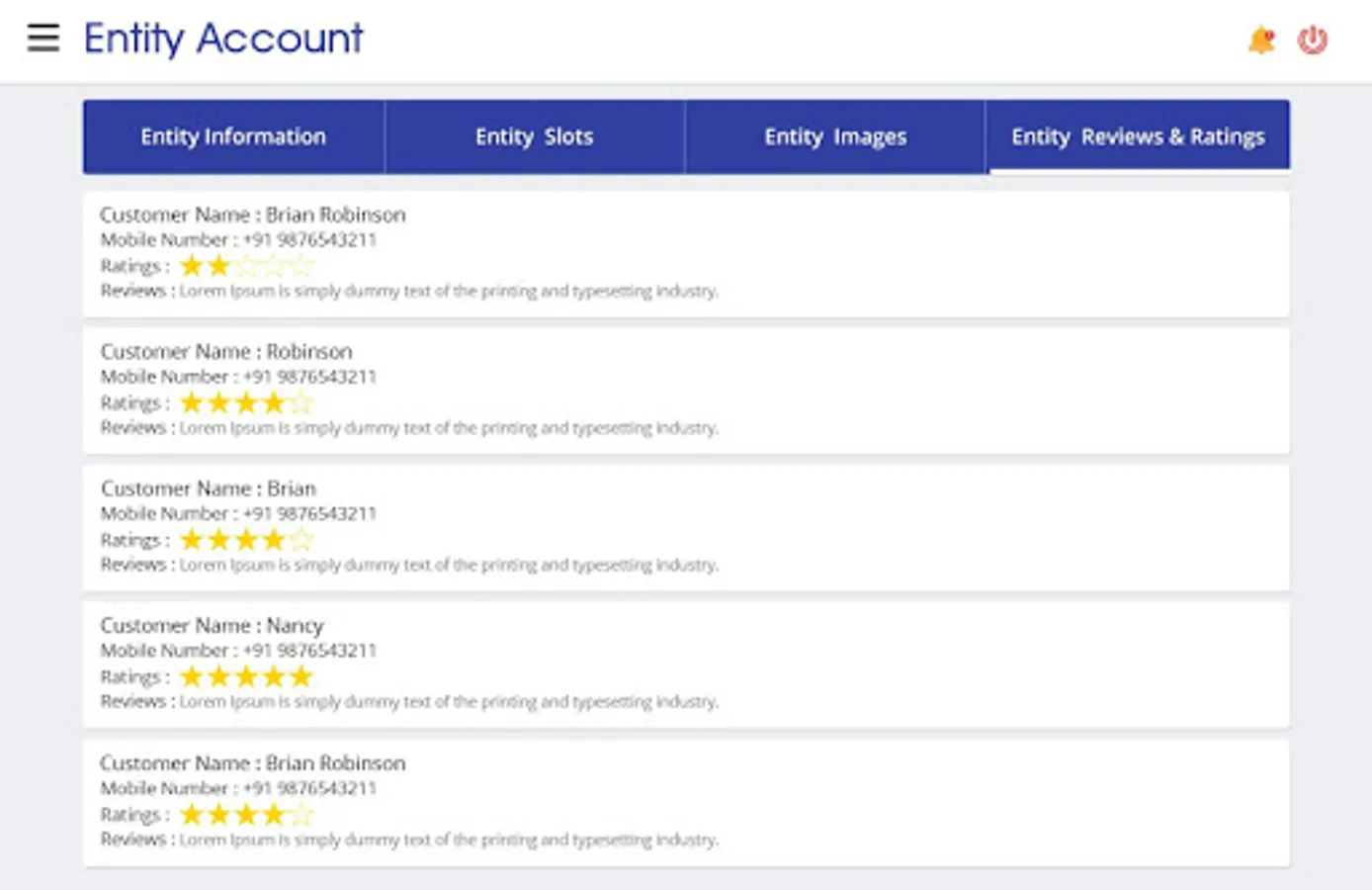Click Nancy's five-star rating
Image resolution: width=1372 pixels, height=890 pixels.
[x=246, y=676]
